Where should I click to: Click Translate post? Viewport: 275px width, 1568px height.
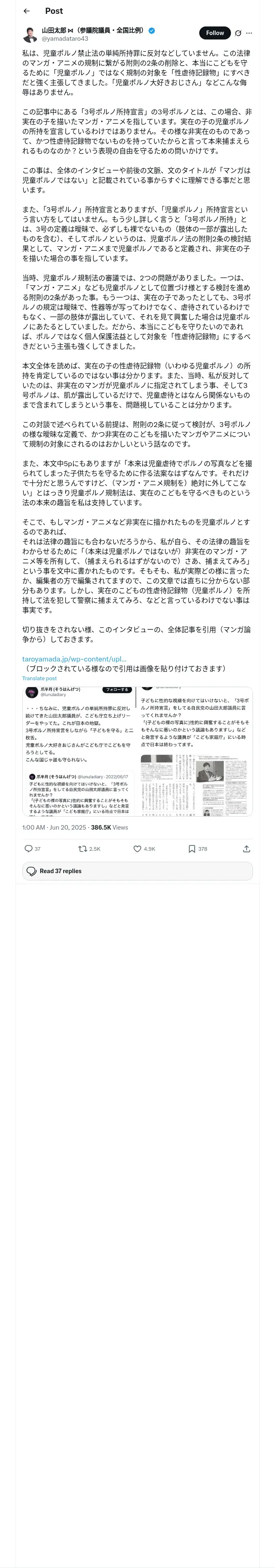point(40,678)
